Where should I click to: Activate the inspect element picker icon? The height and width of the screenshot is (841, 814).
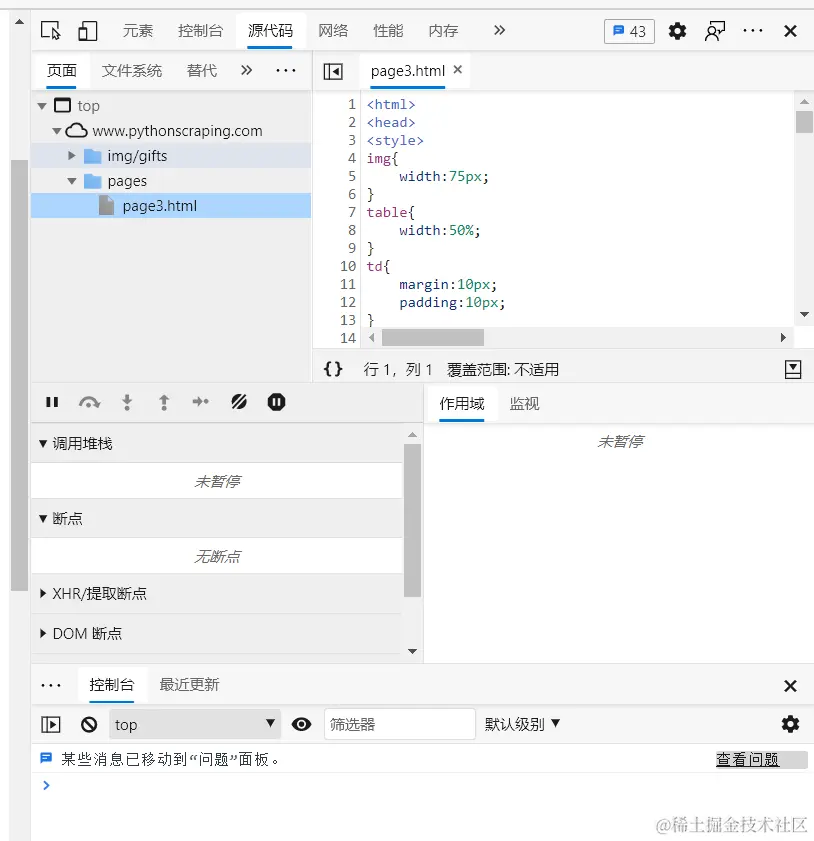point(51,31)
